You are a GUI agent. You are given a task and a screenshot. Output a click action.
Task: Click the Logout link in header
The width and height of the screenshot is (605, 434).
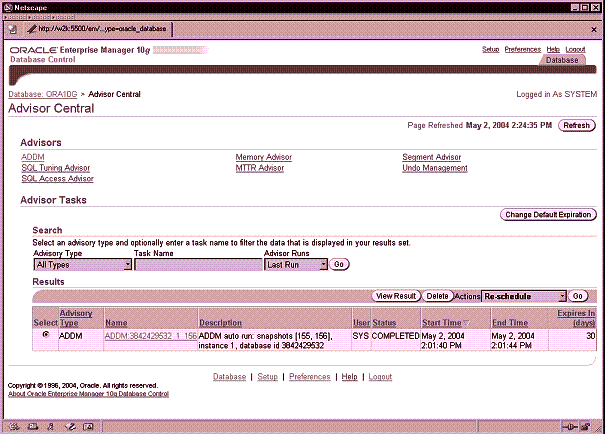(x=575, y=49)
